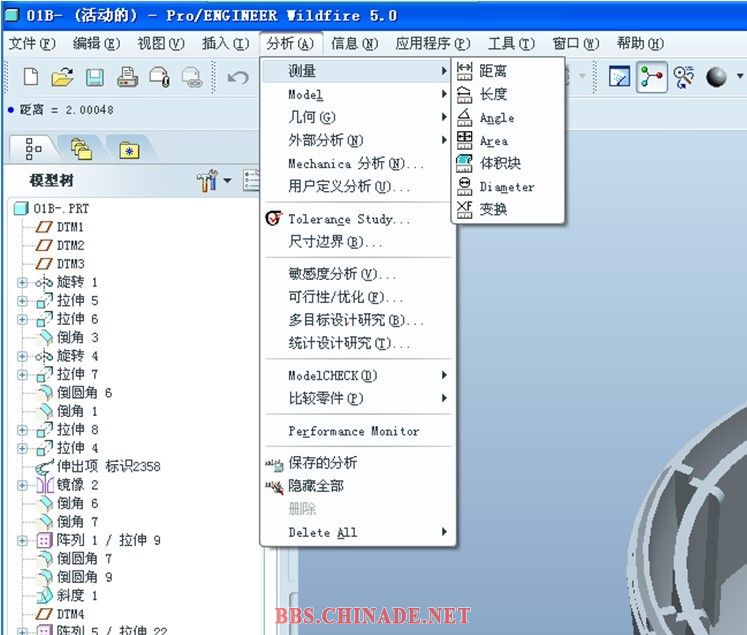This screenshot has height=635, width=747.
Task: Select 变换 transform measure
Action: tap(507, 209)
